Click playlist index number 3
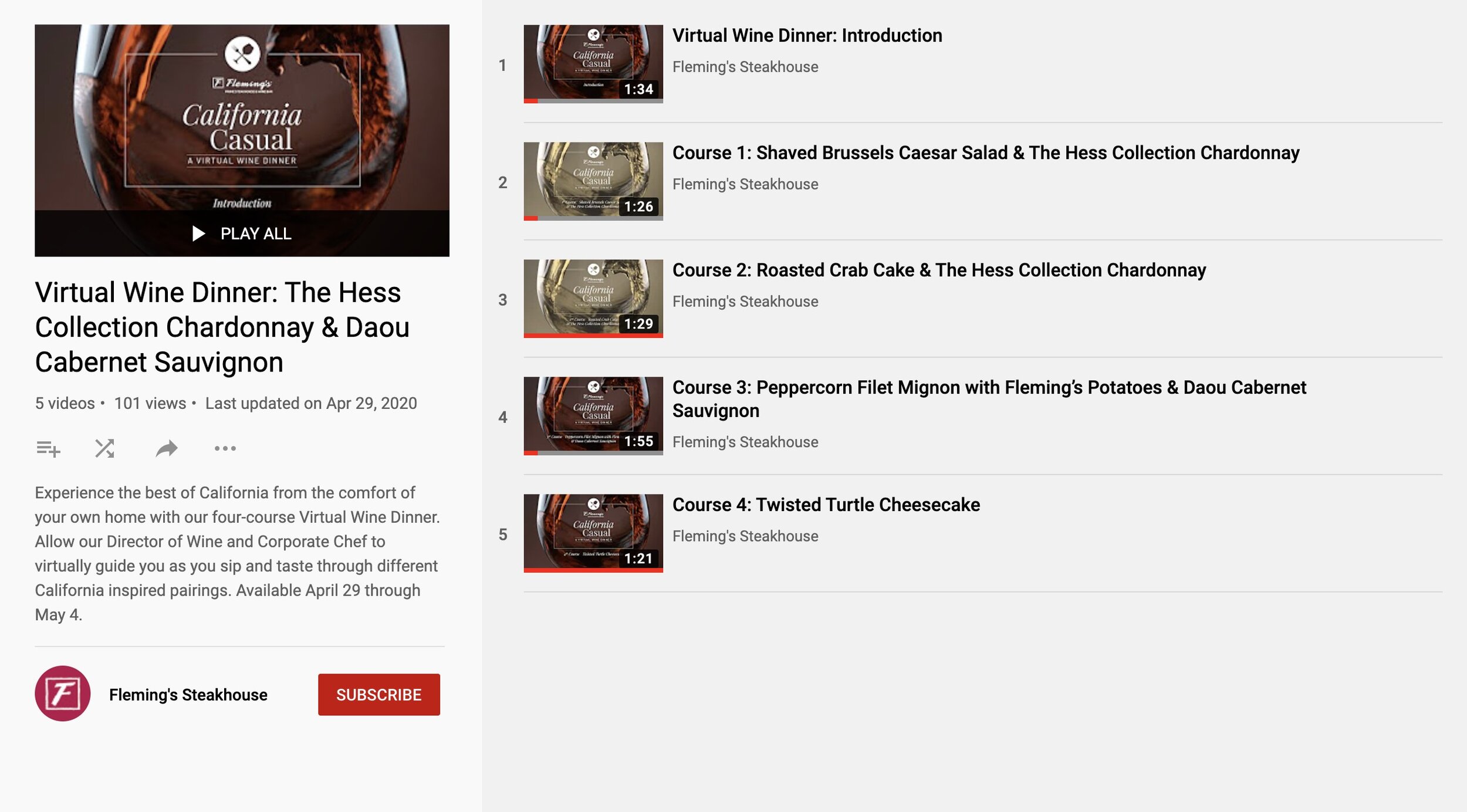1467x812 pixels. 503,300
